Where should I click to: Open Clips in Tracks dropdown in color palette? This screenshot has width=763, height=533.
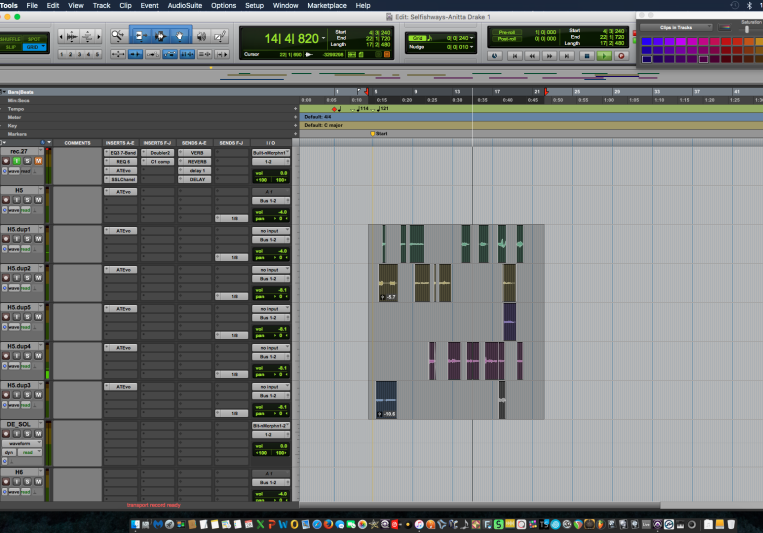pos(676,27)
